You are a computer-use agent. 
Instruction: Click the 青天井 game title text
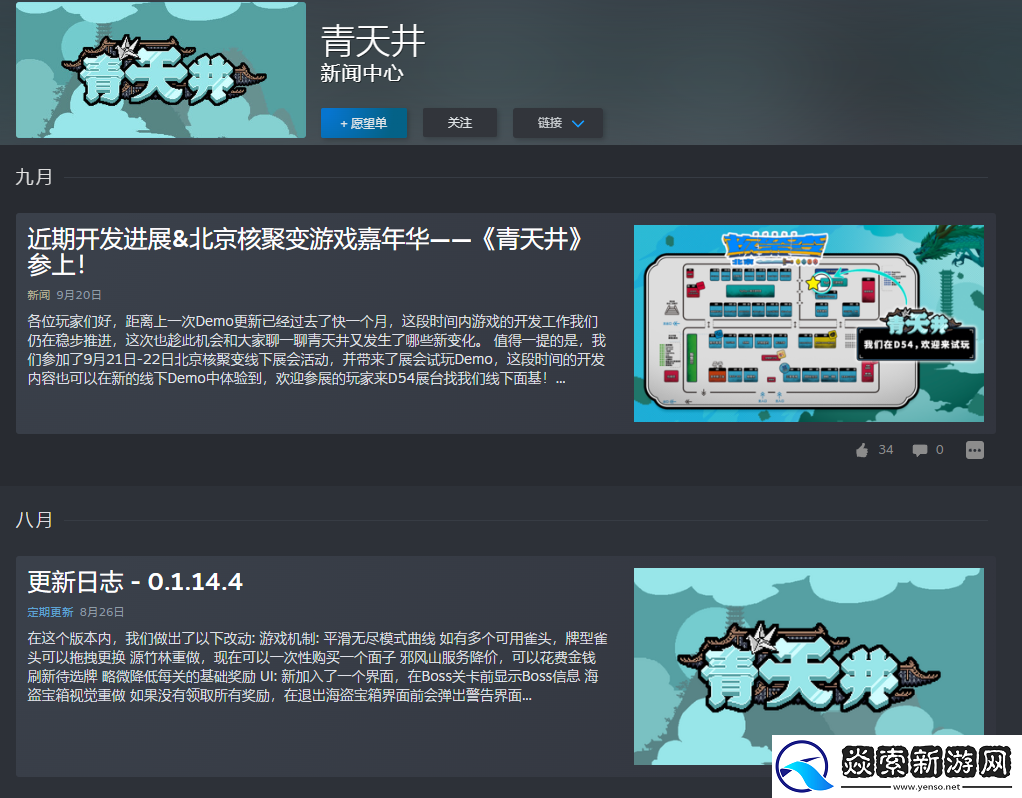(x=373, y=41)
